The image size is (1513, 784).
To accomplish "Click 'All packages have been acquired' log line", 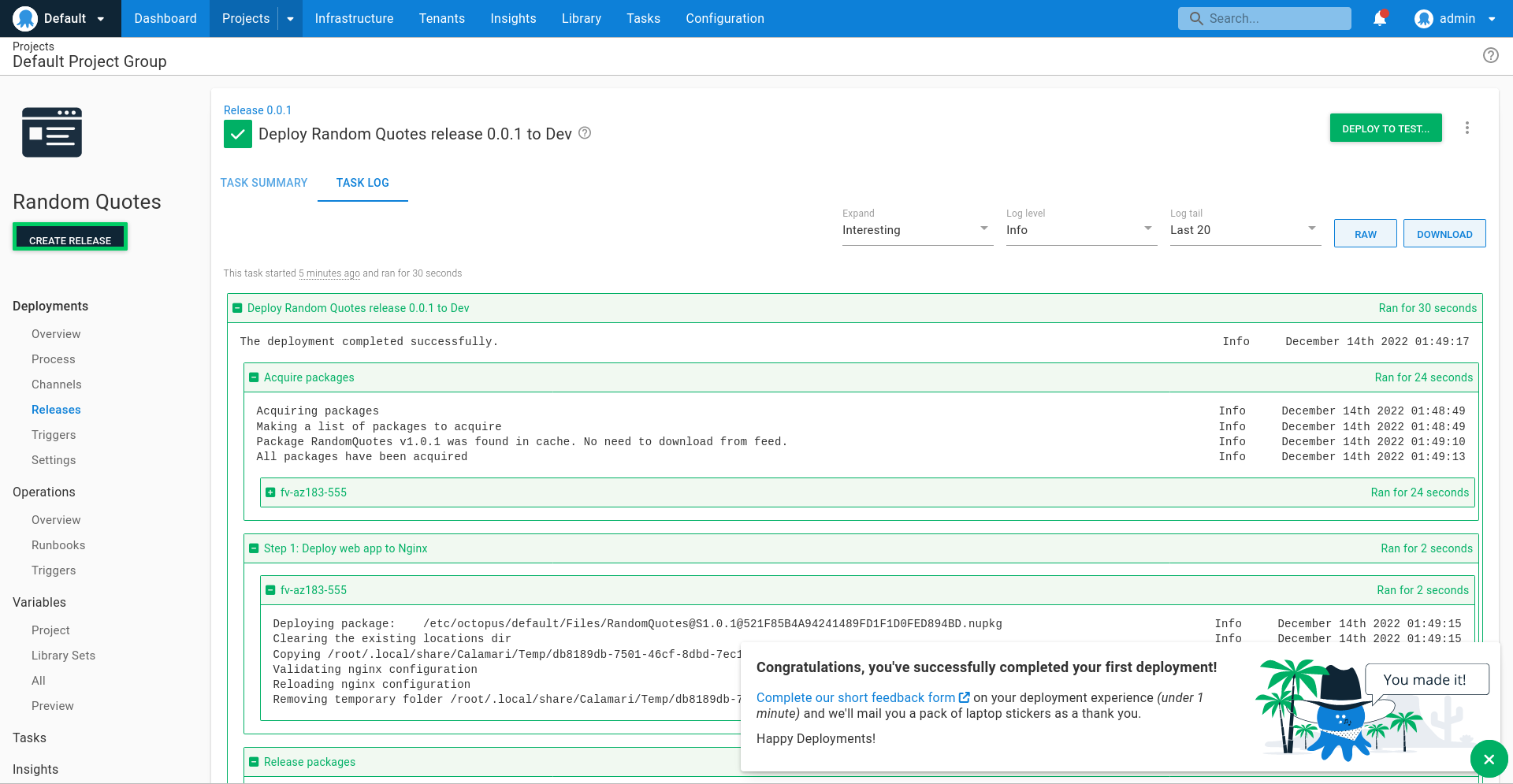I will tap(362, 457).
